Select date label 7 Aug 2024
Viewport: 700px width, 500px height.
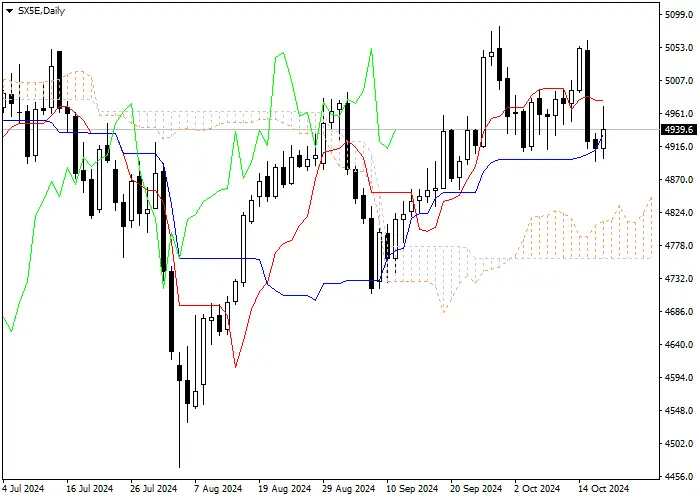pyautogui.click(x=218, y=489)
